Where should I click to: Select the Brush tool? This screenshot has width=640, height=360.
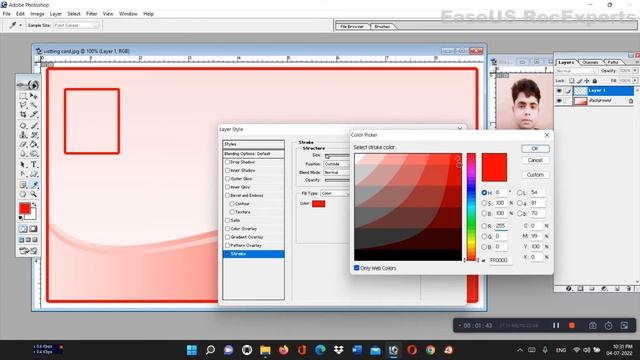(x=34, y=126)
